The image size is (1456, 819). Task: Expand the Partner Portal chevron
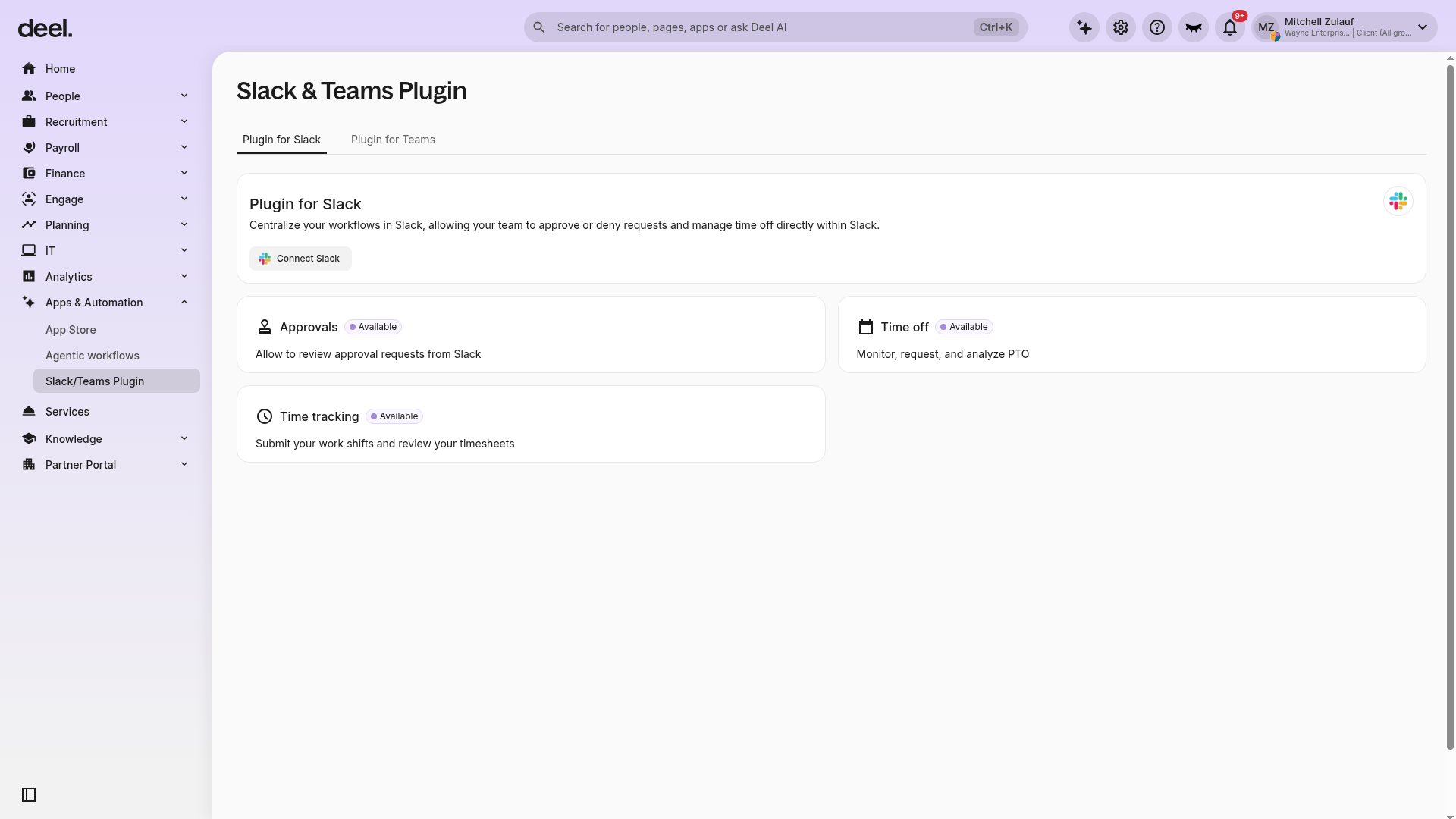[184, 464]
